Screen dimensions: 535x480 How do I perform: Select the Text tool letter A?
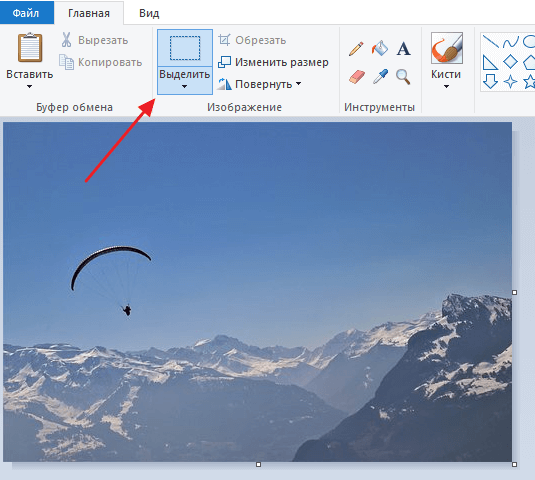click(403, 49)
